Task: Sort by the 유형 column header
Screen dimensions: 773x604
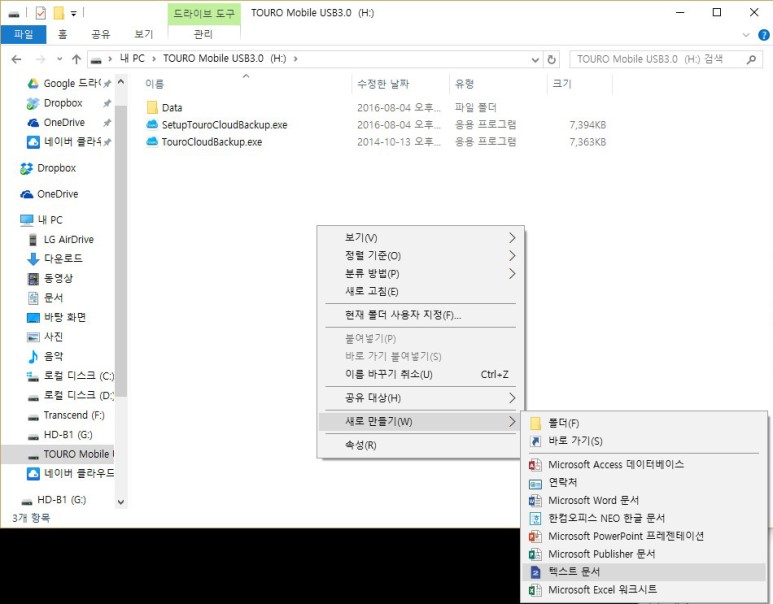Action: coord(498,84)
